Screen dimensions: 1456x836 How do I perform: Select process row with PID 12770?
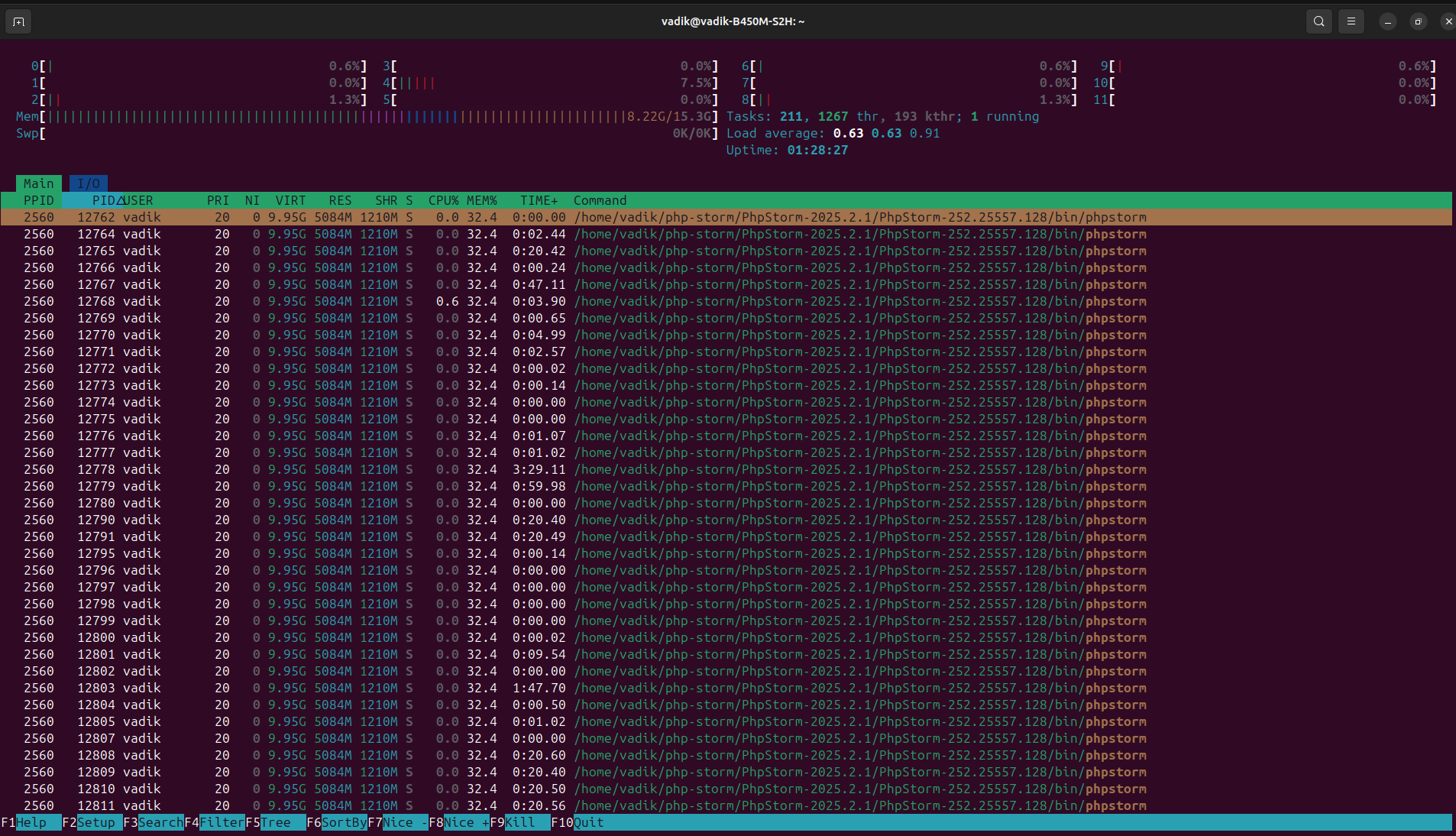click(x=726, y=335)
